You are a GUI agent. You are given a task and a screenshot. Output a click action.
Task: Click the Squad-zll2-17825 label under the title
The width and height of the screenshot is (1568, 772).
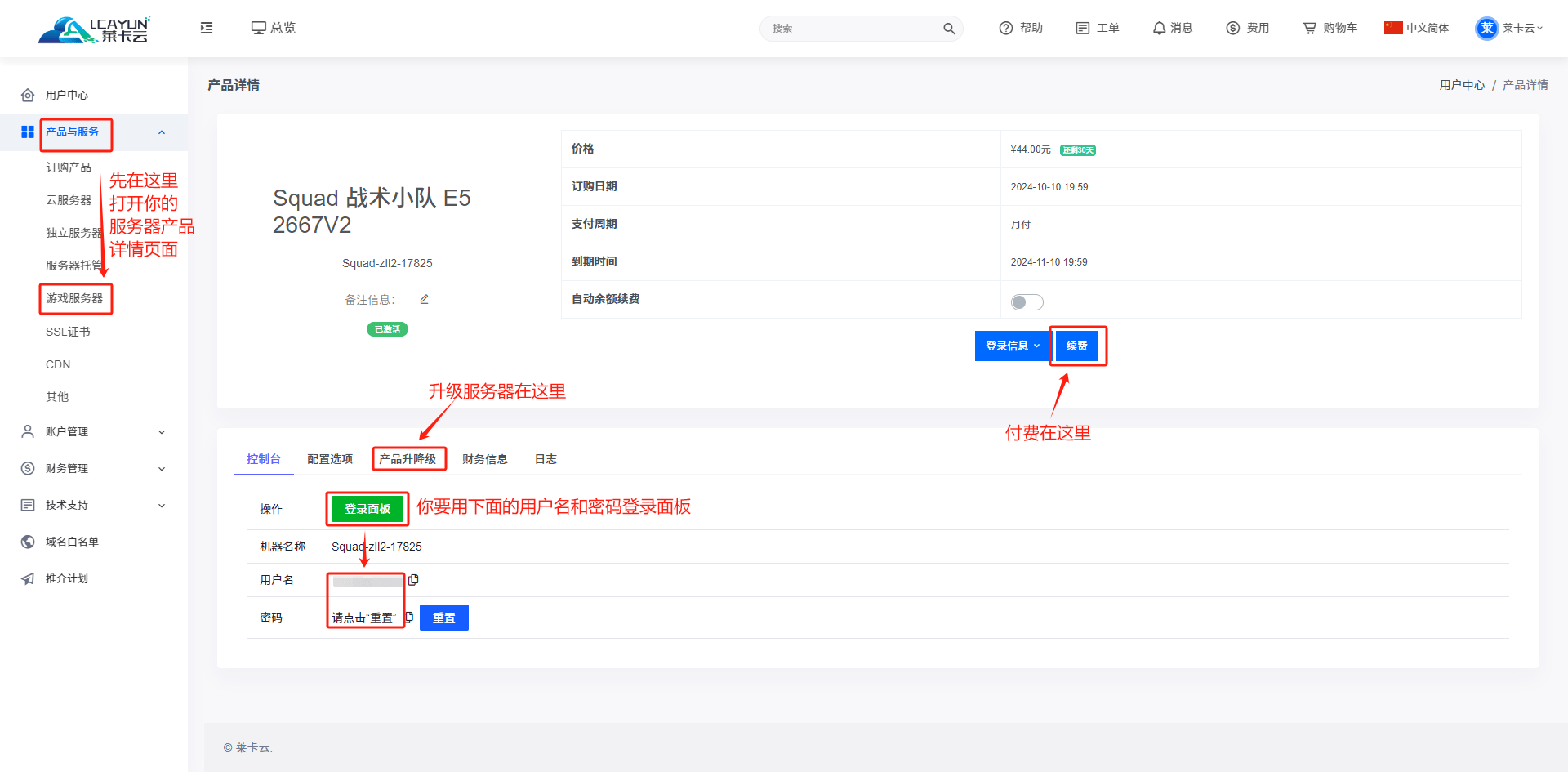[x=387, y=263]
